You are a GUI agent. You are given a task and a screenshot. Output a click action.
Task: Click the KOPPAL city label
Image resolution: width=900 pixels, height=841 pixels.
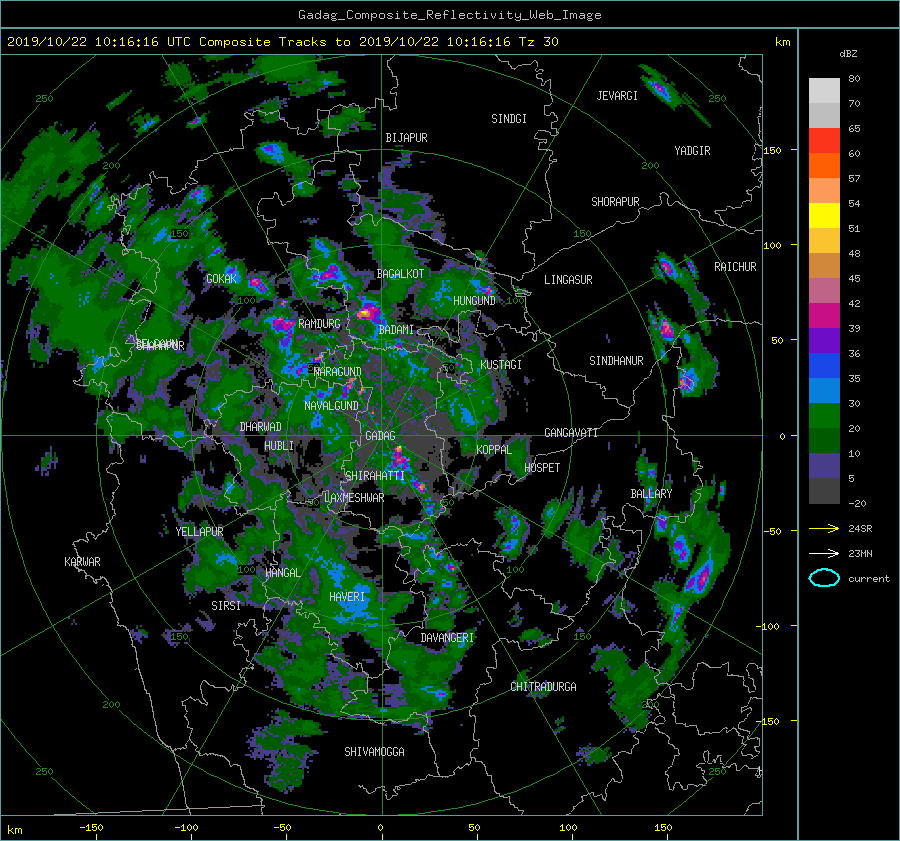(x=494, y=449)
